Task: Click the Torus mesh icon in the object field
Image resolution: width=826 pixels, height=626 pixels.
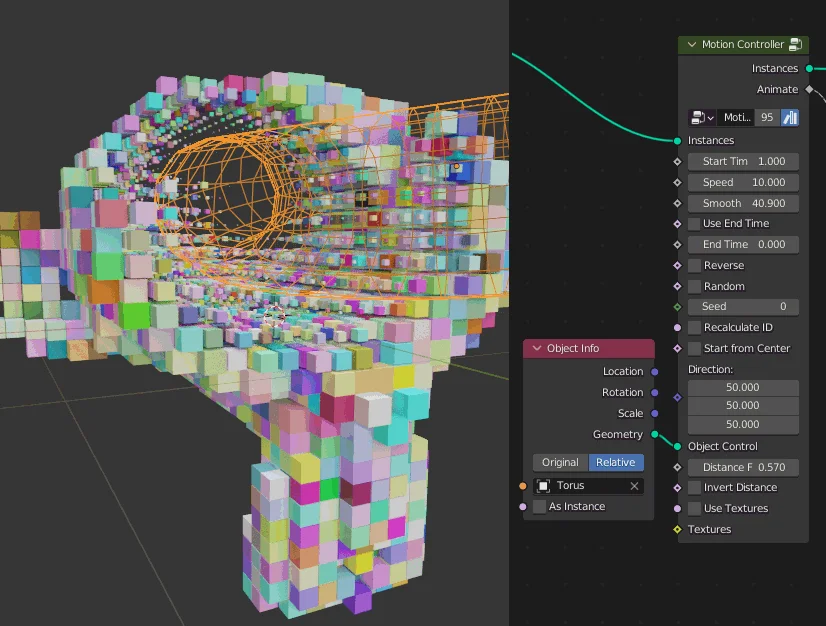Action: coord(543,483)
